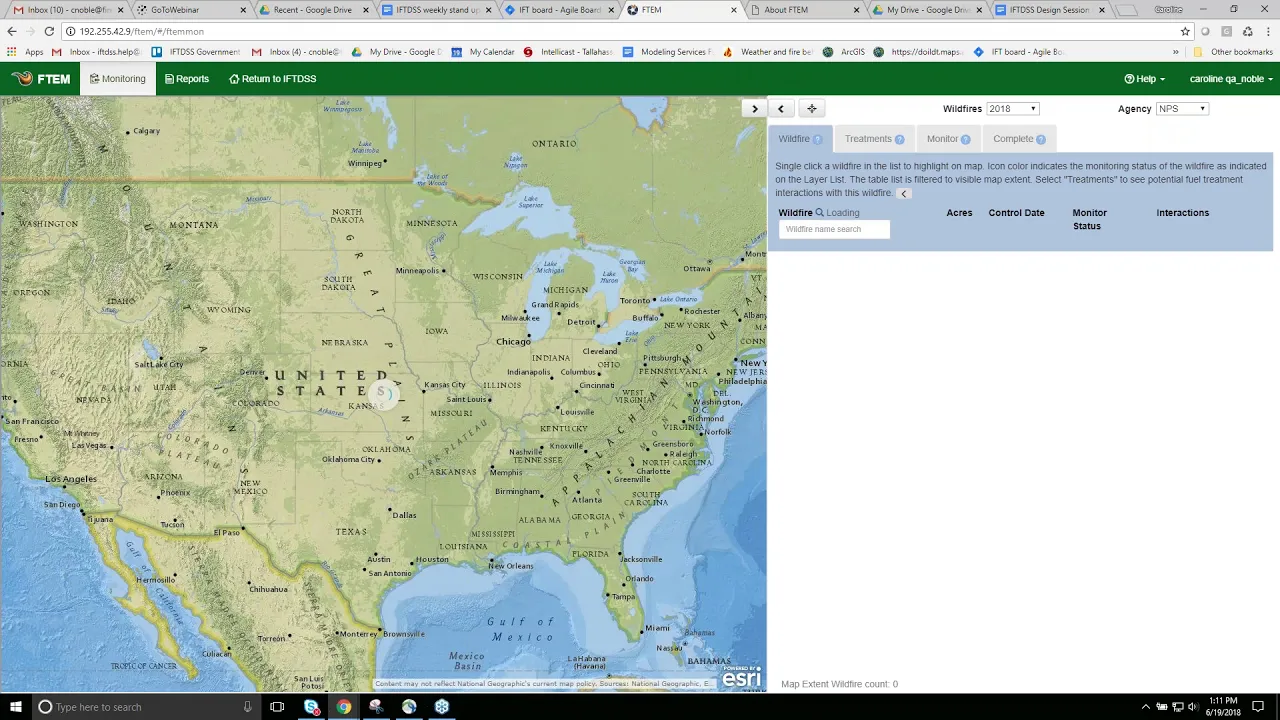Click the help icon on Treatments tab

[899, 140]
